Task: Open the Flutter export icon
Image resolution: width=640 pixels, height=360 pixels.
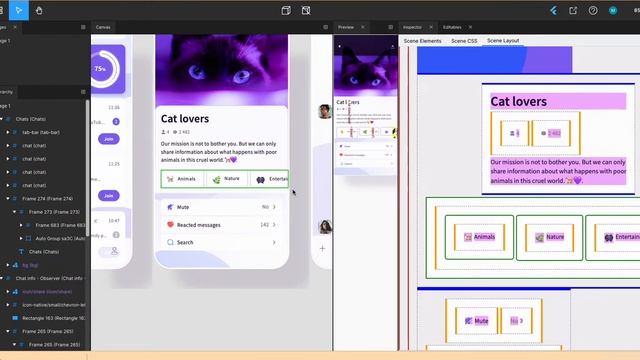Action: tap(553, 11)
